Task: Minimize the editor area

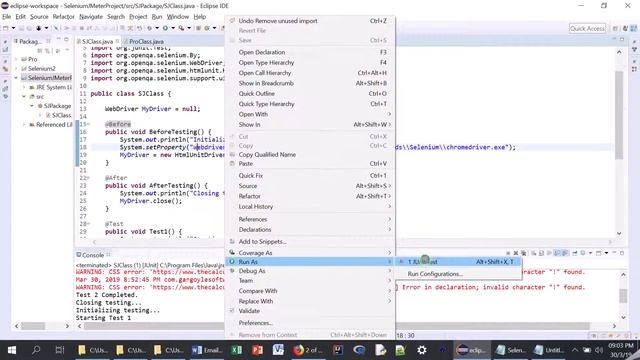Action: [x=614, y=39]
